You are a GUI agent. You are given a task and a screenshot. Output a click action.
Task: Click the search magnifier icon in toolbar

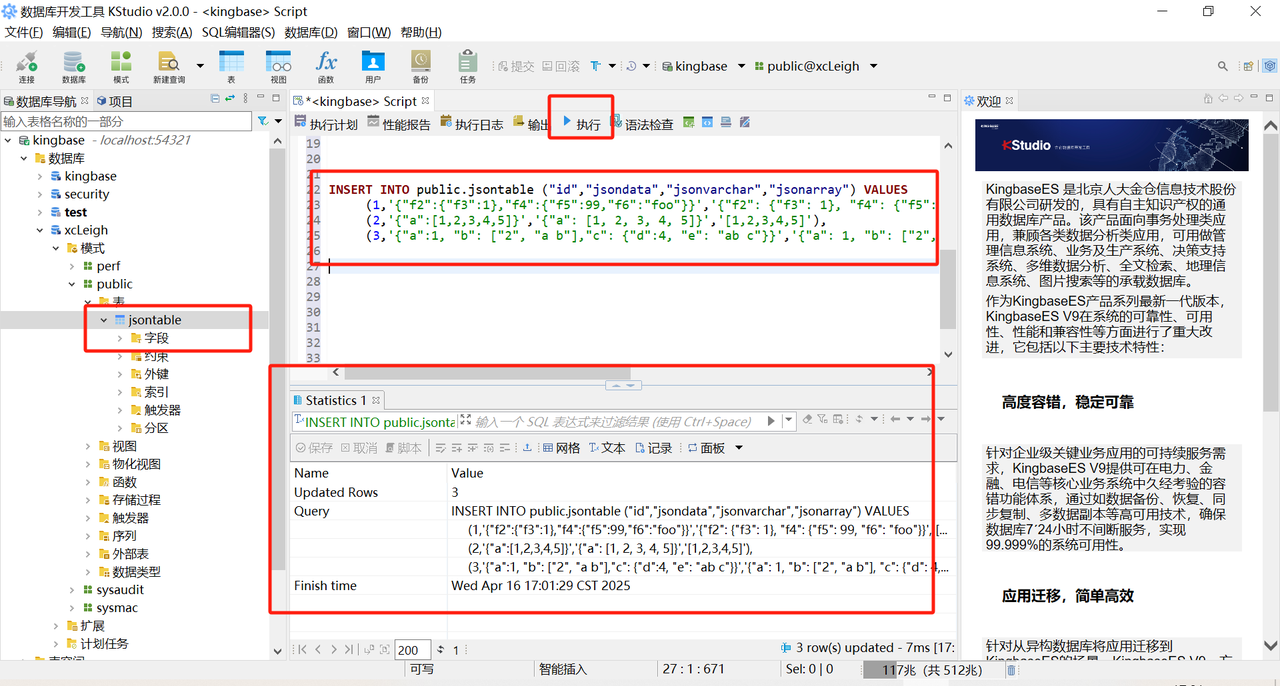coord(1223,66)
